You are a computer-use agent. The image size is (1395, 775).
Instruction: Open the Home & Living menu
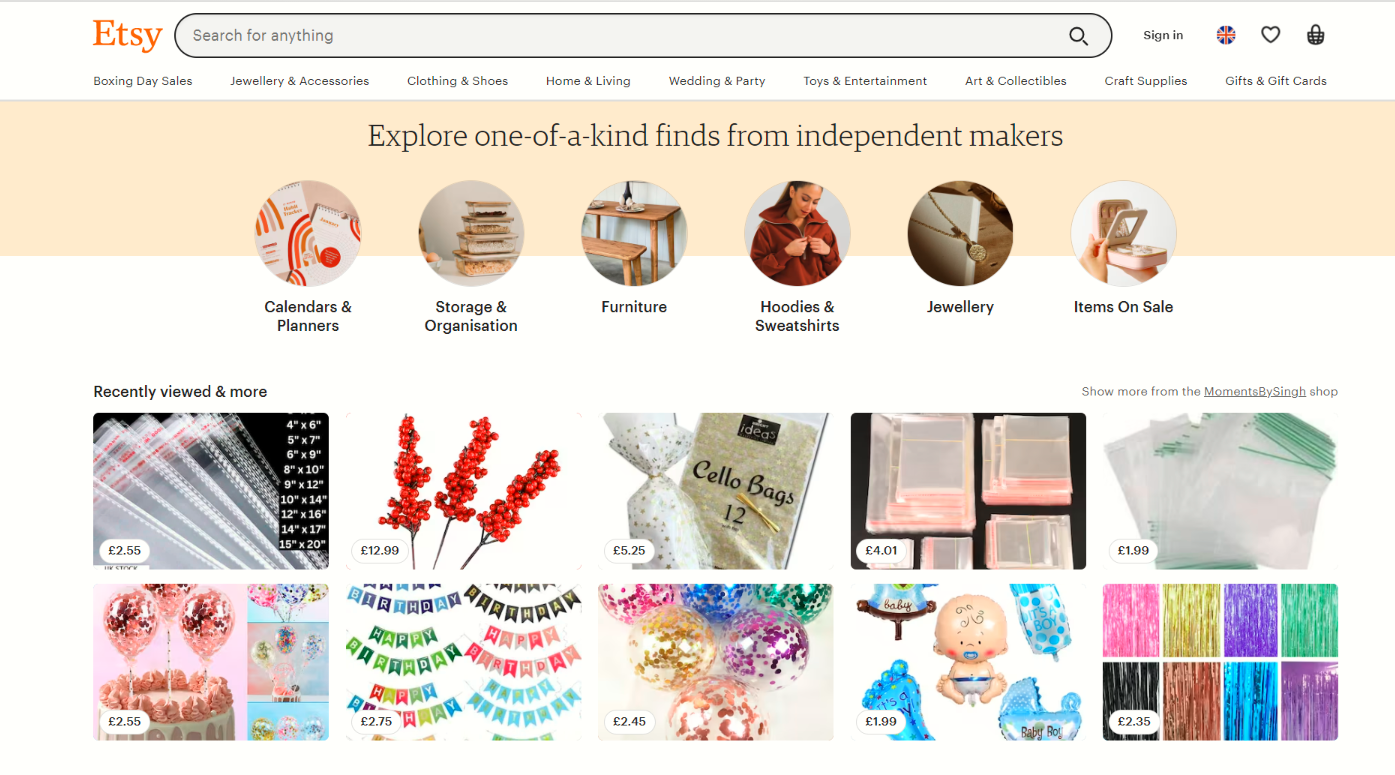(588, 81)
